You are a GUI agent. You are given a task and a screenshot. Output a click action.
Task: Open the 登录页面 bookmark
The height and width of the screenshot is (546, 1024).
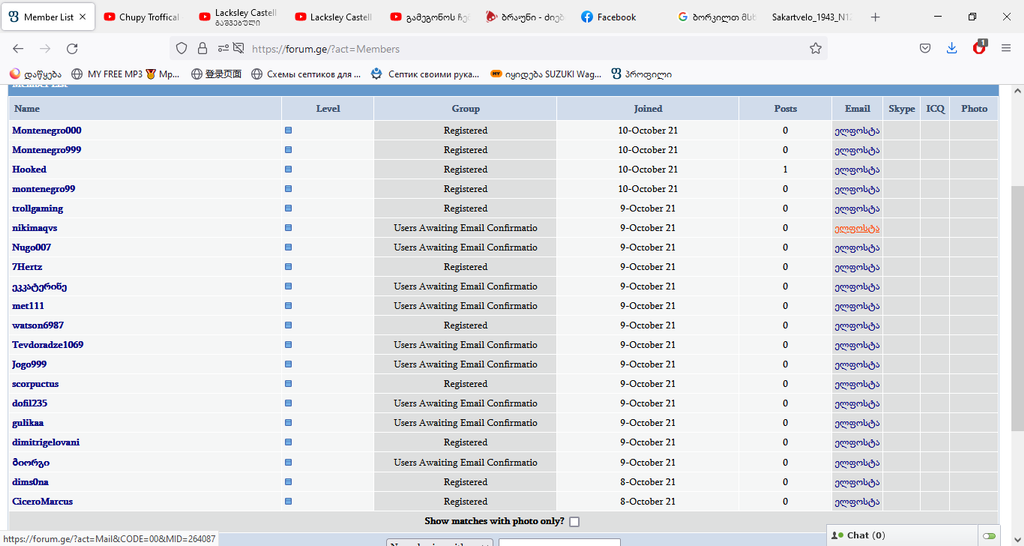point(216,74)
